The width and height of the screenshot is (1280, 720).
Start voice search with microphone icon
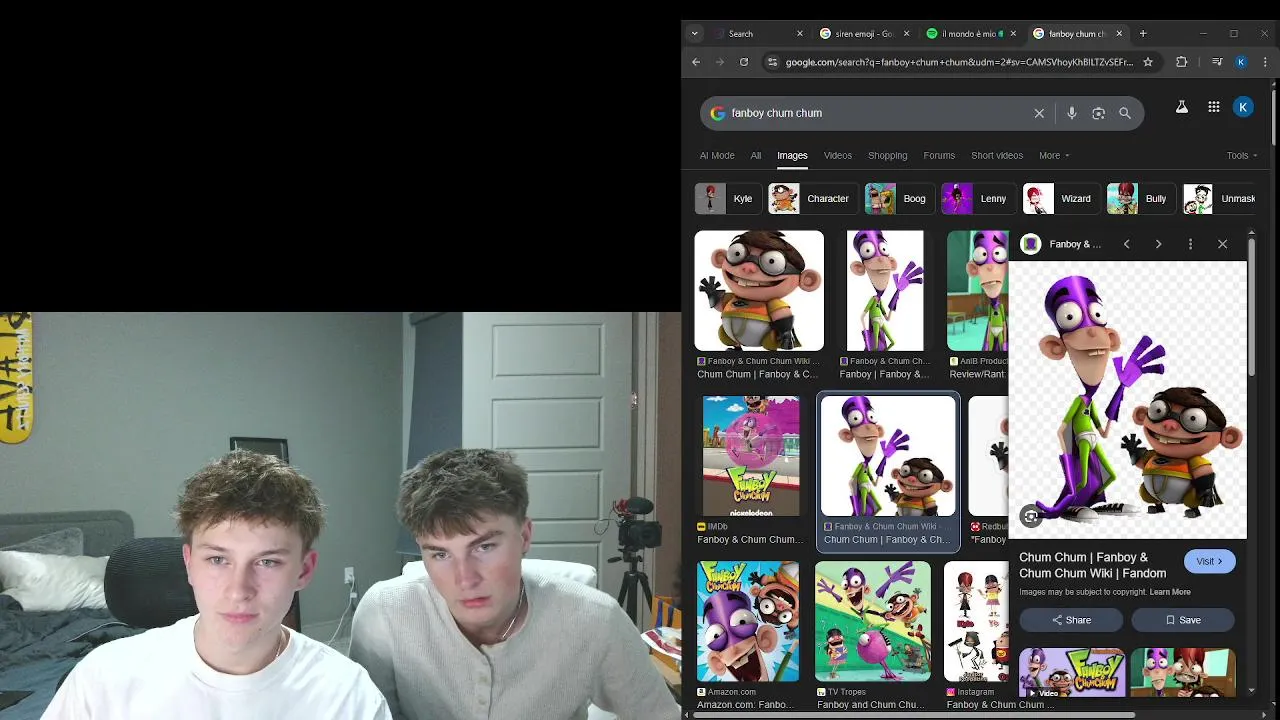coord(1071,113)
